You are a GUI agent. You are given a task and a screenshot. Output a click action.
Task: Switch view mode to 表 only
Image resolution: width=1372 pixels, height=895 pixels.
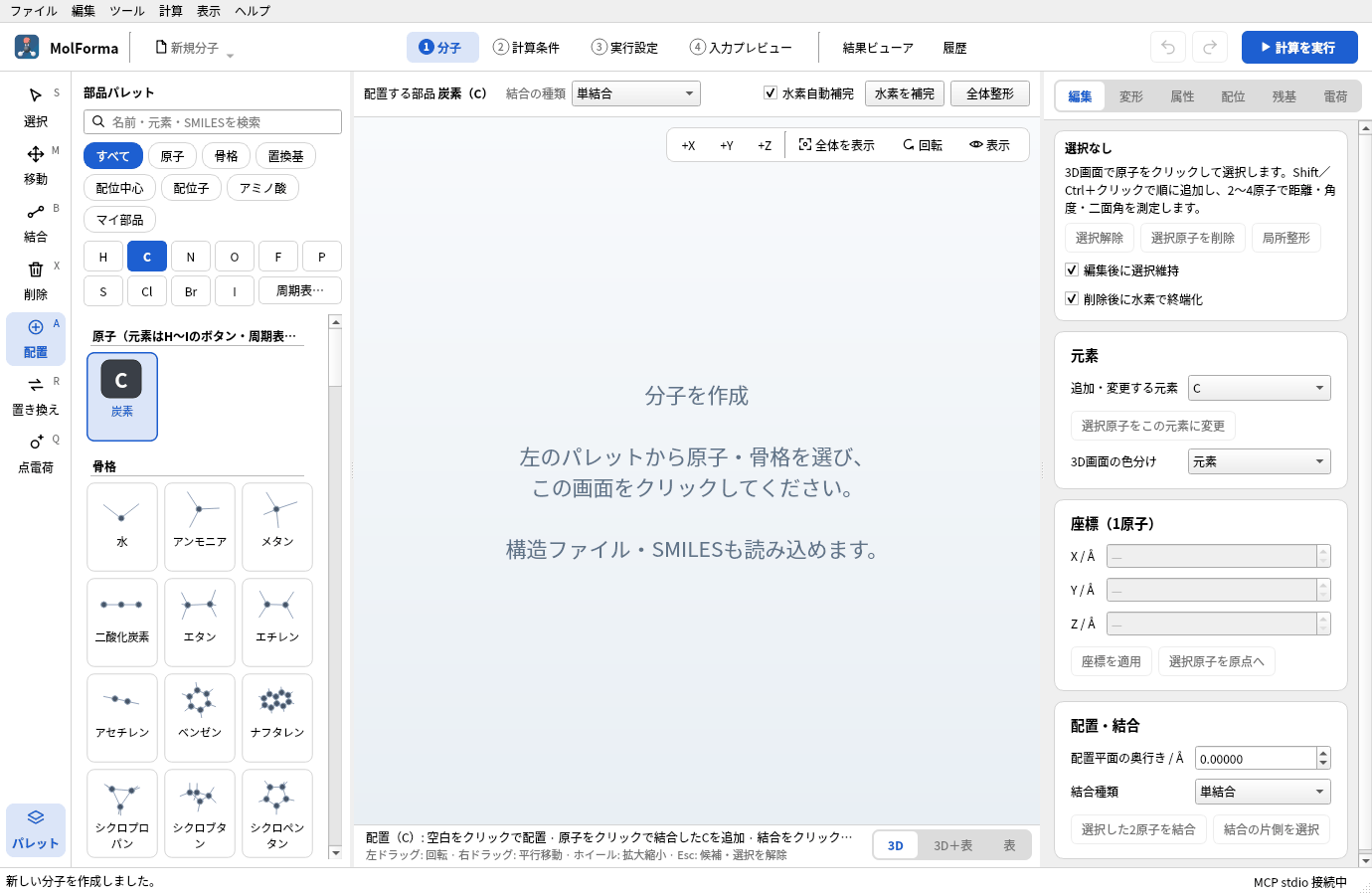pyautogui.click(x=1009, y=845)
